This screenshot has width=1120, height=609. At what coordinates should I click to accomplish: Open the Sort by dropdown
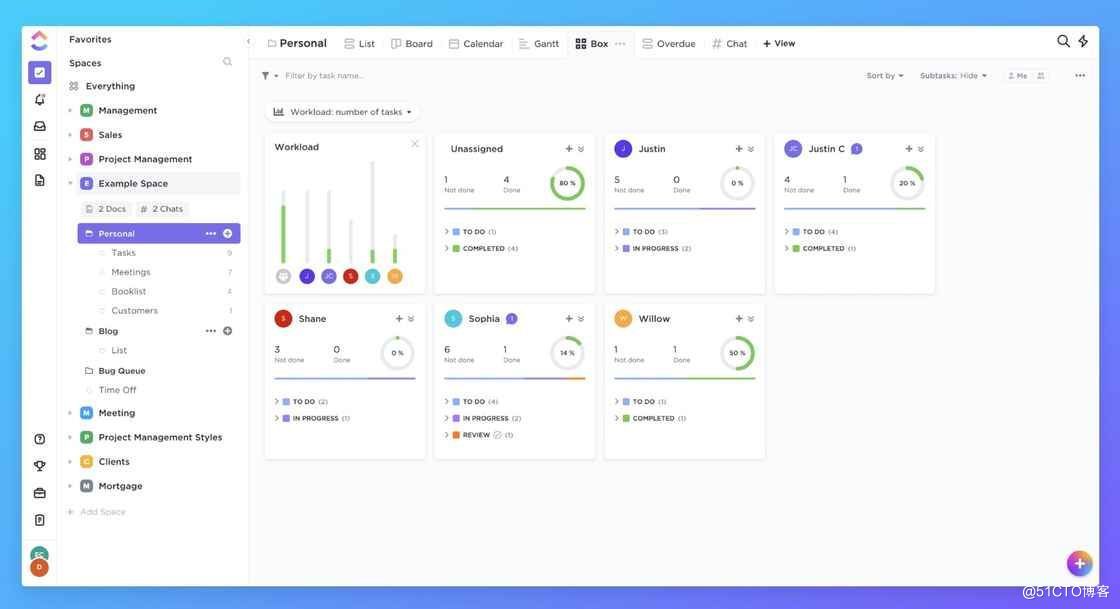884,76
